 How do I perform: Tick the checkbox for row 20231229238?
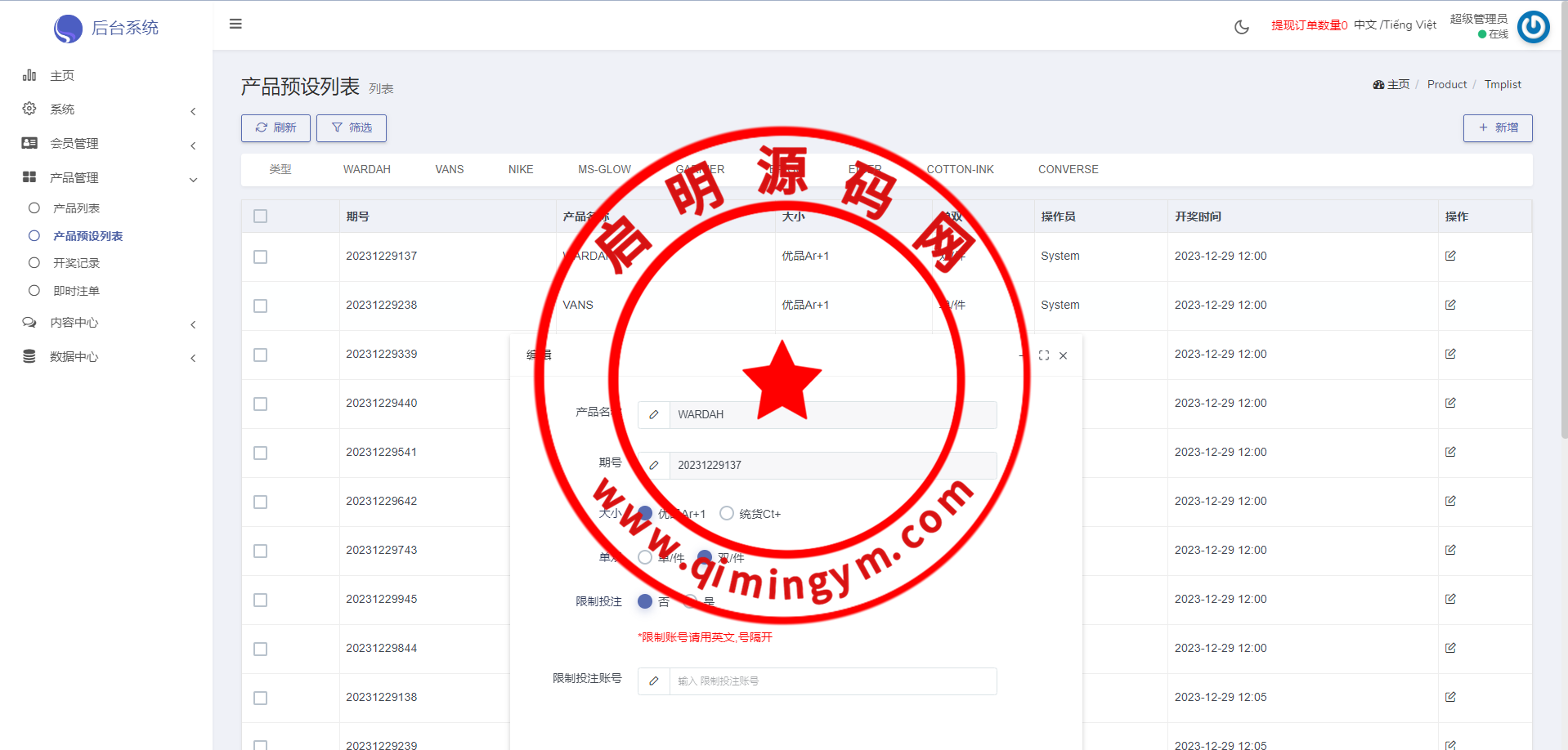(260, 306)
